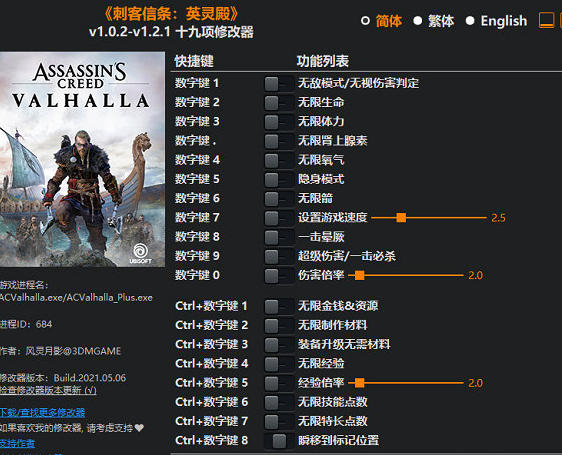Click the 快捷键 column header
Screen dimensions: 562x455
pos(194,61)
